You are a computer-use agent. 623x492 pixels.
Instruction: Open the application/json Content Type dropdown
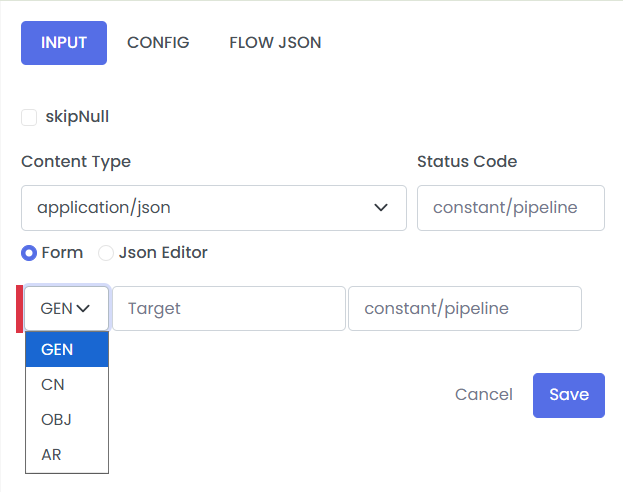click(213, 208)
